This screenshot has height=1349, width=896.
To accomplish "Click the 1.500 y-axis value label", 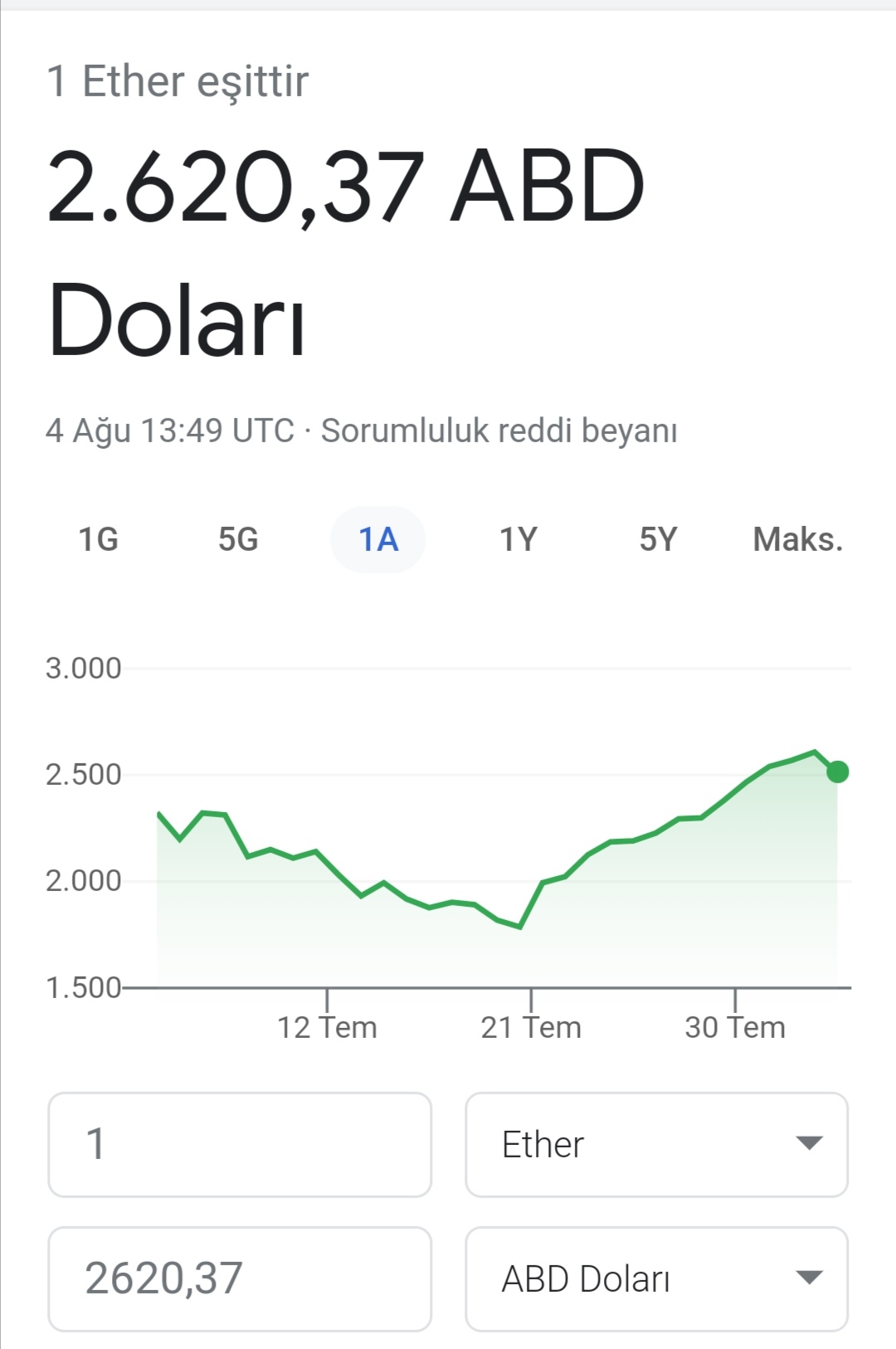I will coord(83,987).
